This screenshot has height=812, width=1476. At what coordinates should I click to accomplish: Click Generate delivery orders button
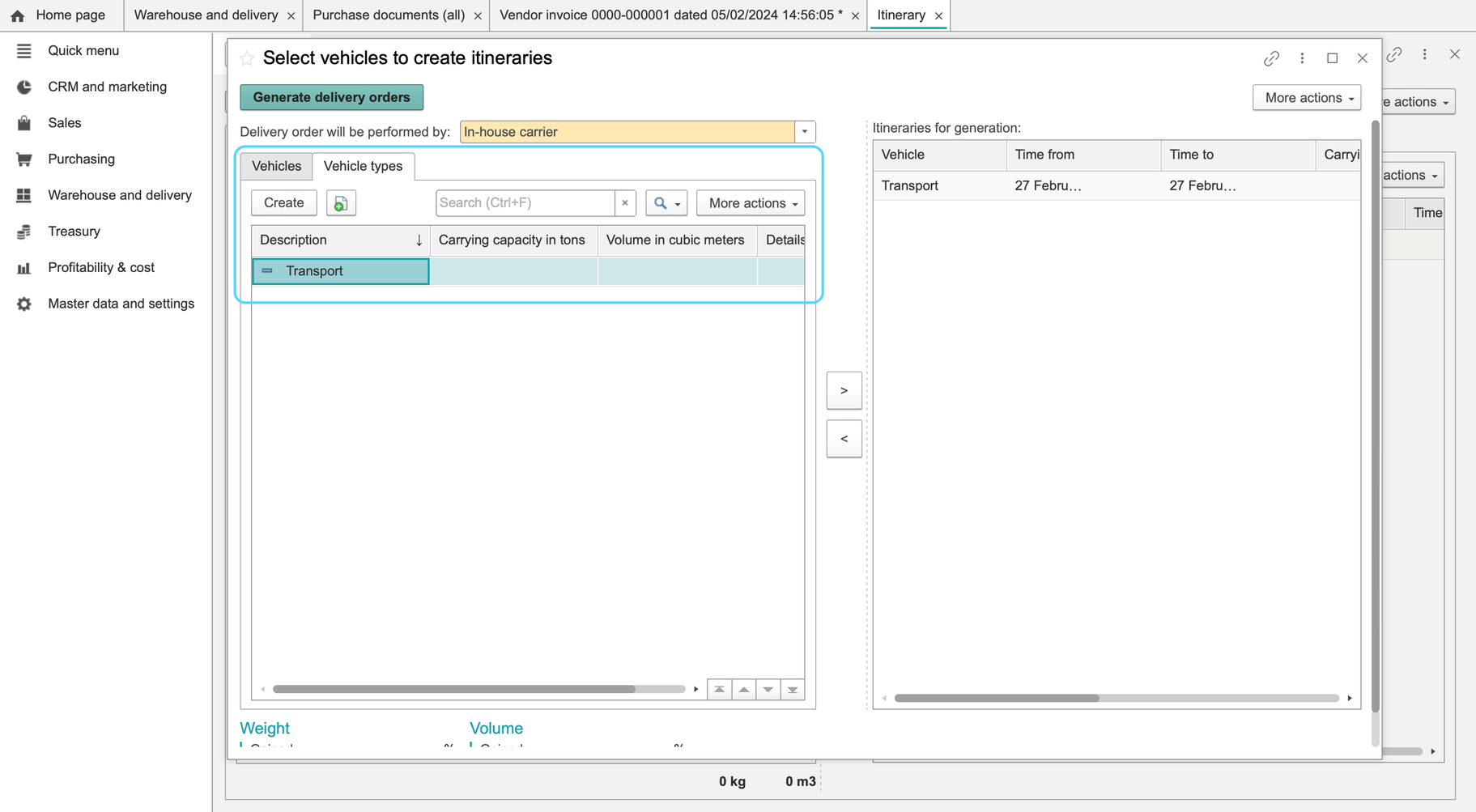[332, 97]
